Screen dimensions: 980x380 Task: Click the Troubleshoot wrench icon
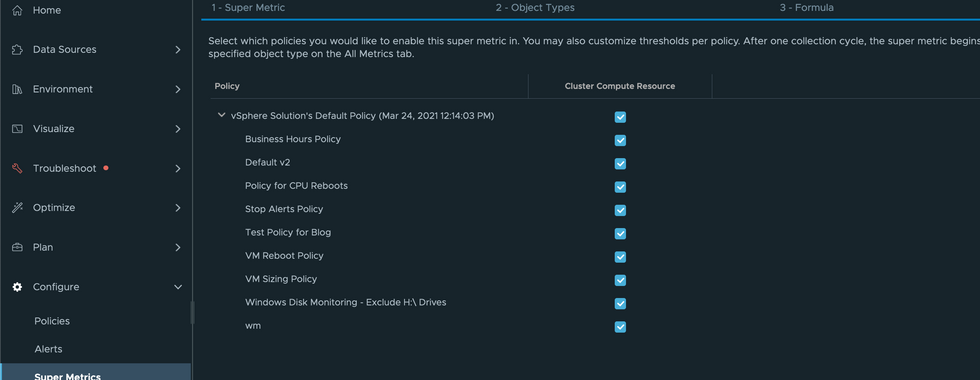pos(18,168)
